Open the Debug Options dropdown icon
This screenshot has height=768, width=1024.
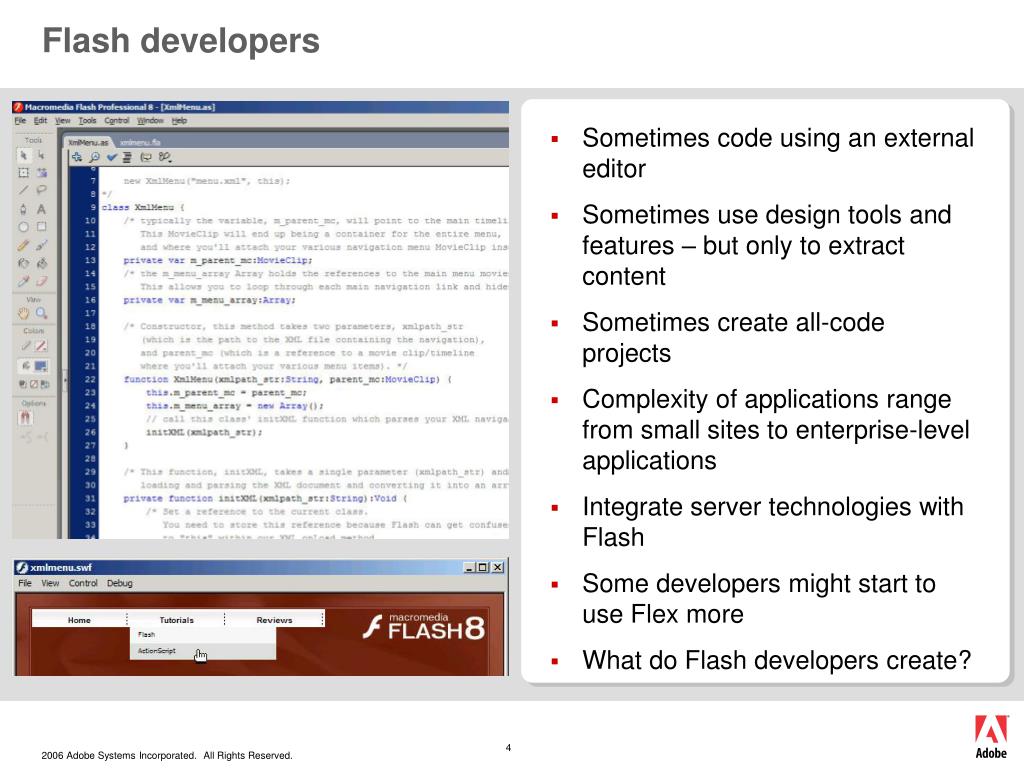point(165,157)
